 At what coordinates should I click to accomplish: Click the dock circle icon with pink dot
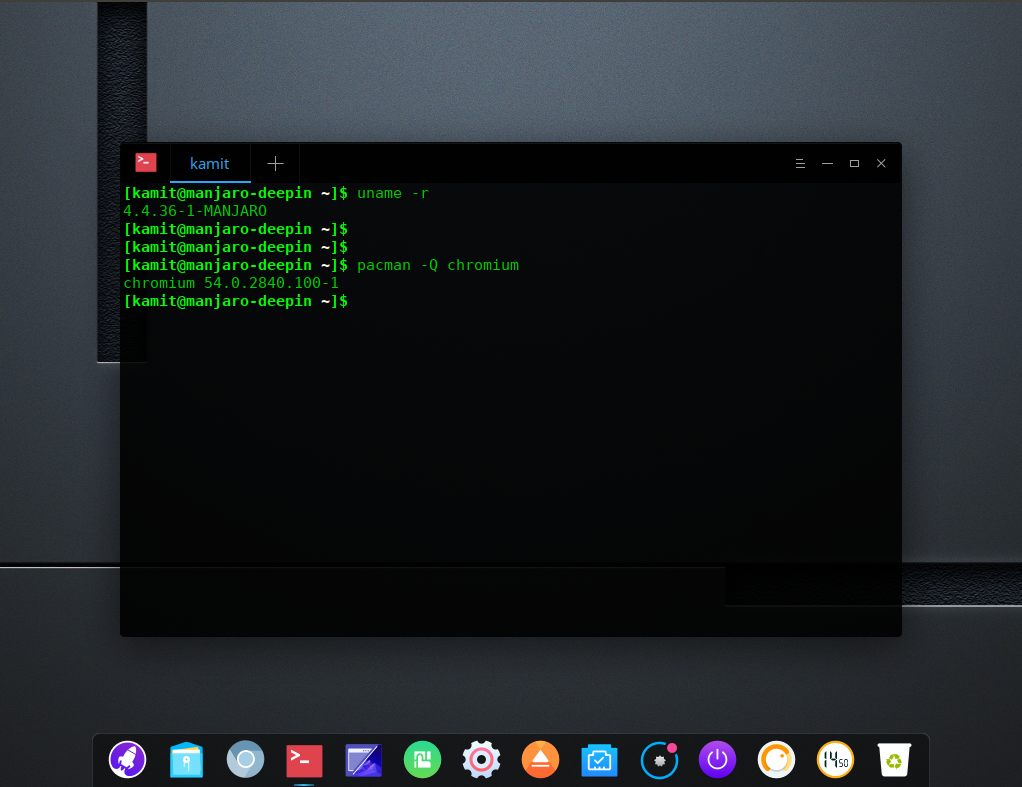tap(658, 760)
